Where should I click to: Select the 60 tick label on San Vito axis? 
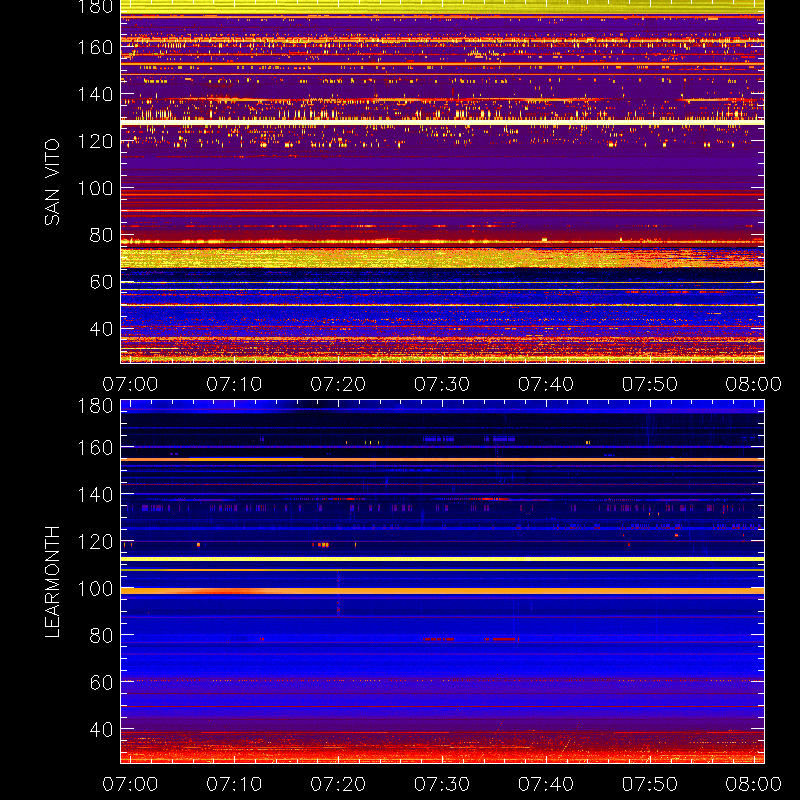101,282
